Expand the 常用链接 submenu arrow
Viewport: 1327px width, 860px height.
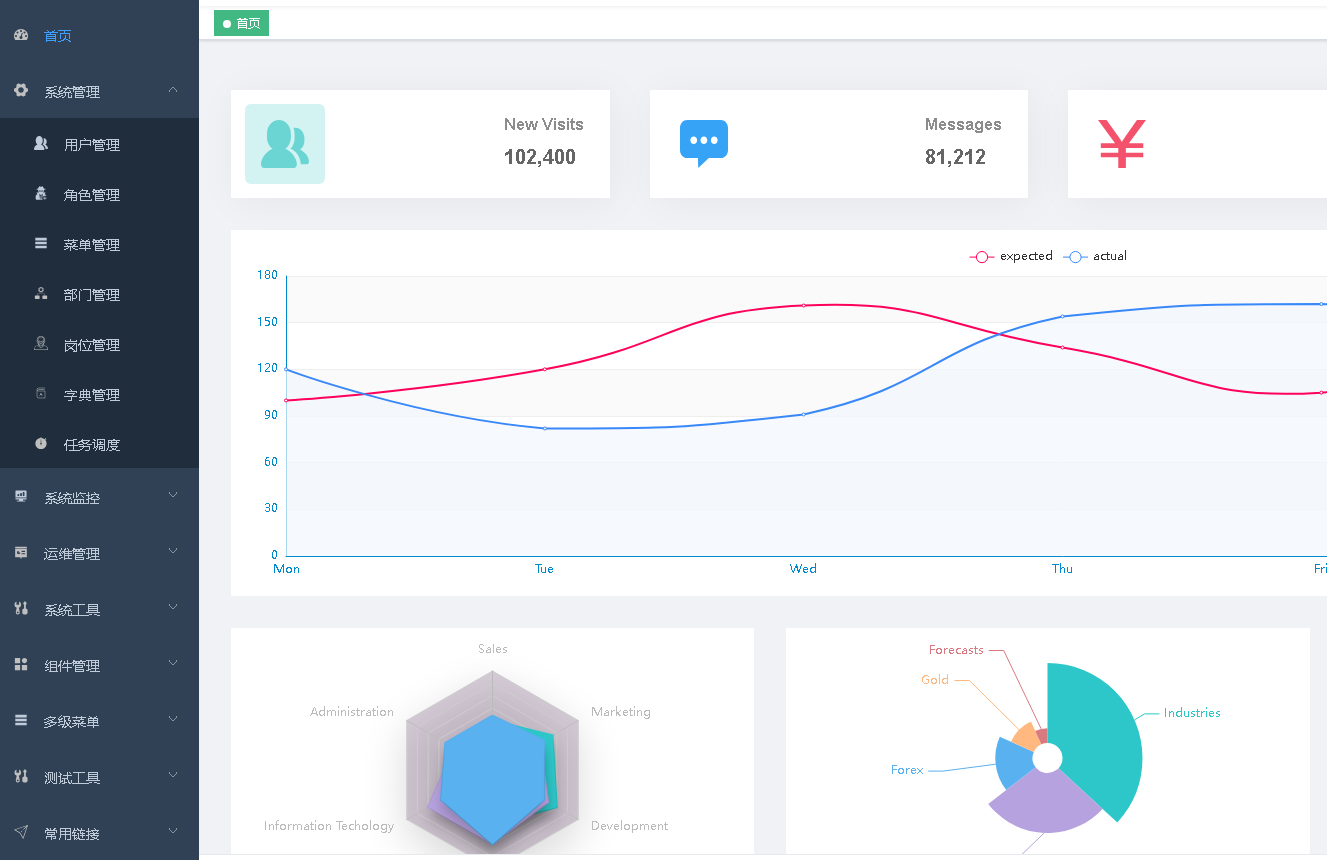point(173,831)
